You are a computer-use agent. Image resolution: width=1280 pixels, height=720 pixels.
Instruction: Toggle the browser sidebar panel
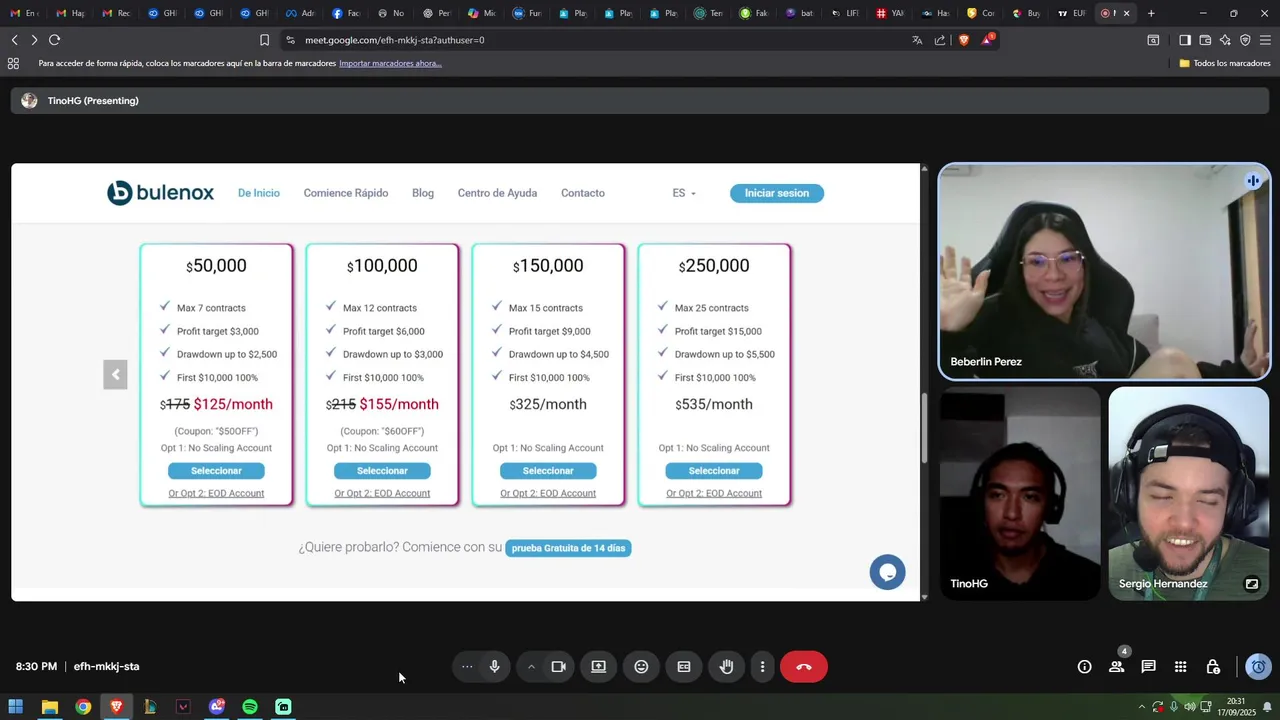[x=1184, y=40]
